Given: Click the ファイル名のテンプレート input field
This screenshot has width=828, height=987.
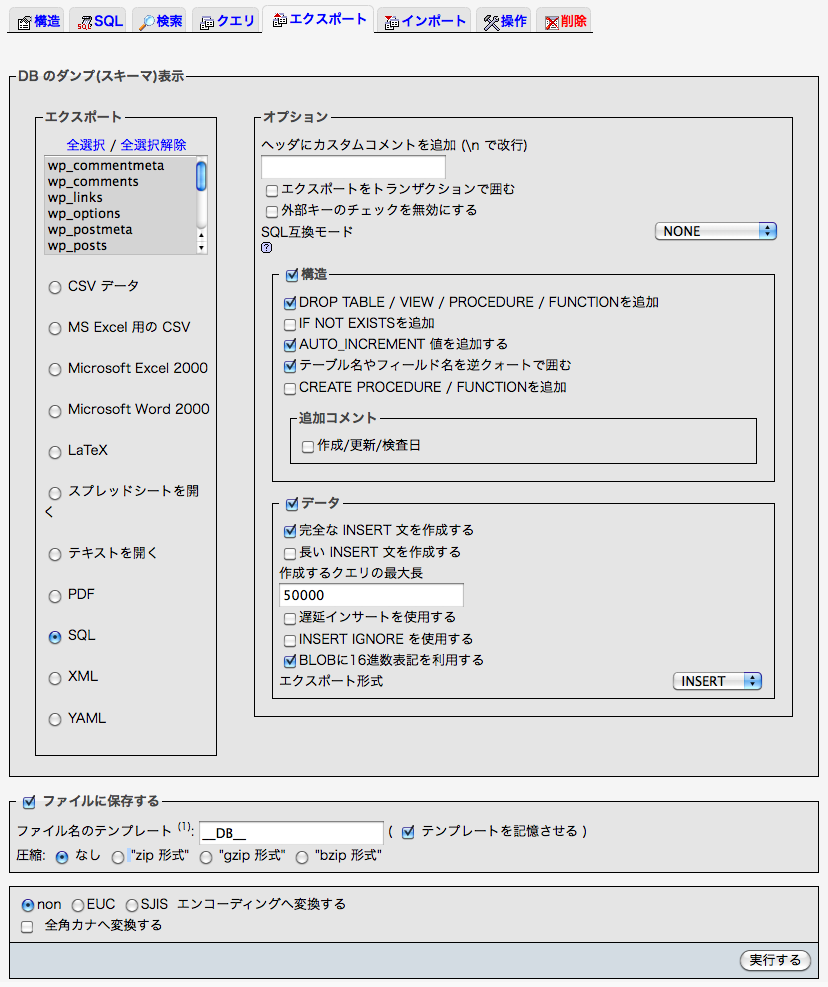Looking at the screenshot, I should pyautogui.click(x=291, y=833).
